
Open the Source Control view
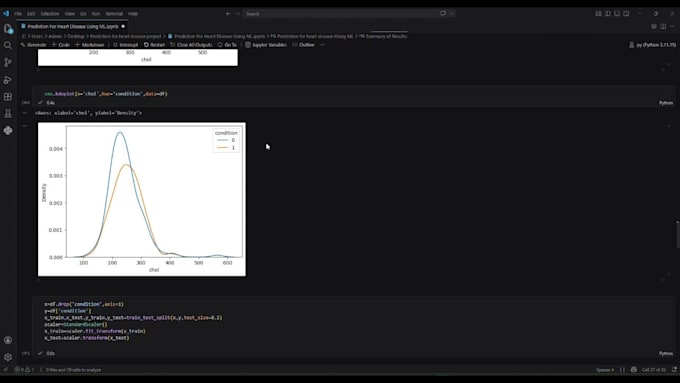click(8, 62)
